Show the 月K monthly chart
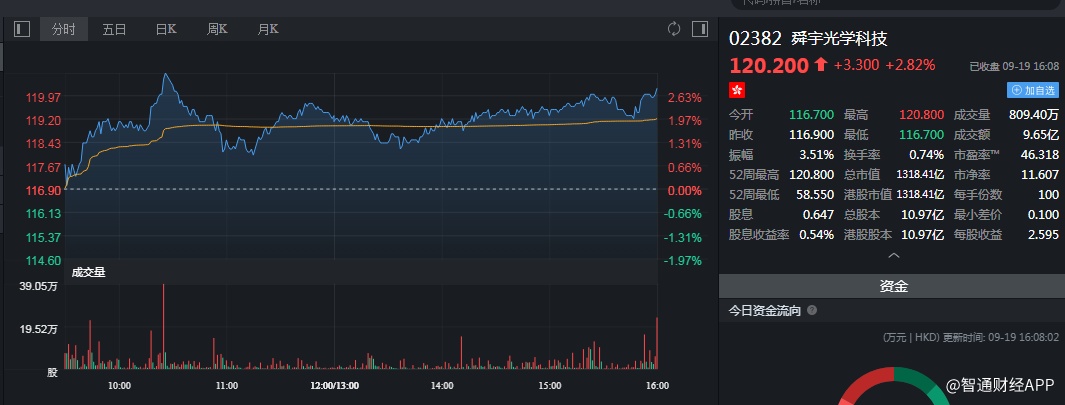The height and width of the screenshot is (405, 1065). point(268,29)
